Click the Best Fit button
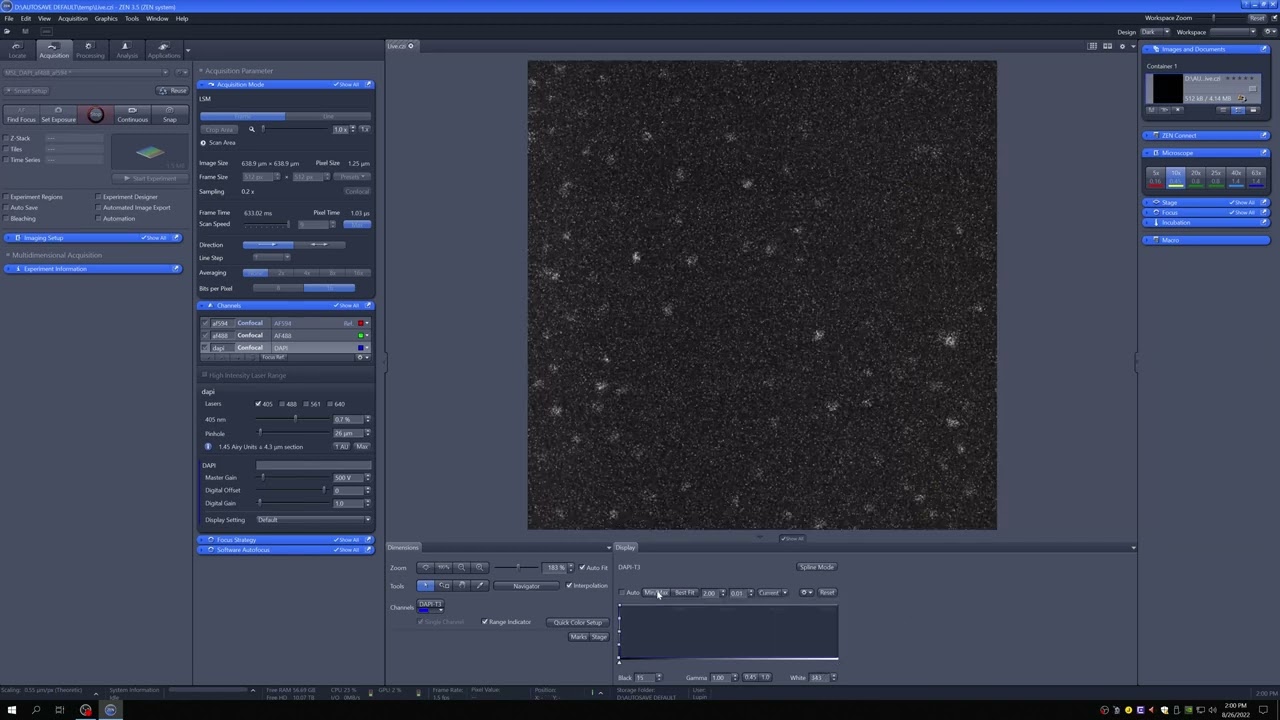This screenshot has height=720, width=1280. [685, 593]
